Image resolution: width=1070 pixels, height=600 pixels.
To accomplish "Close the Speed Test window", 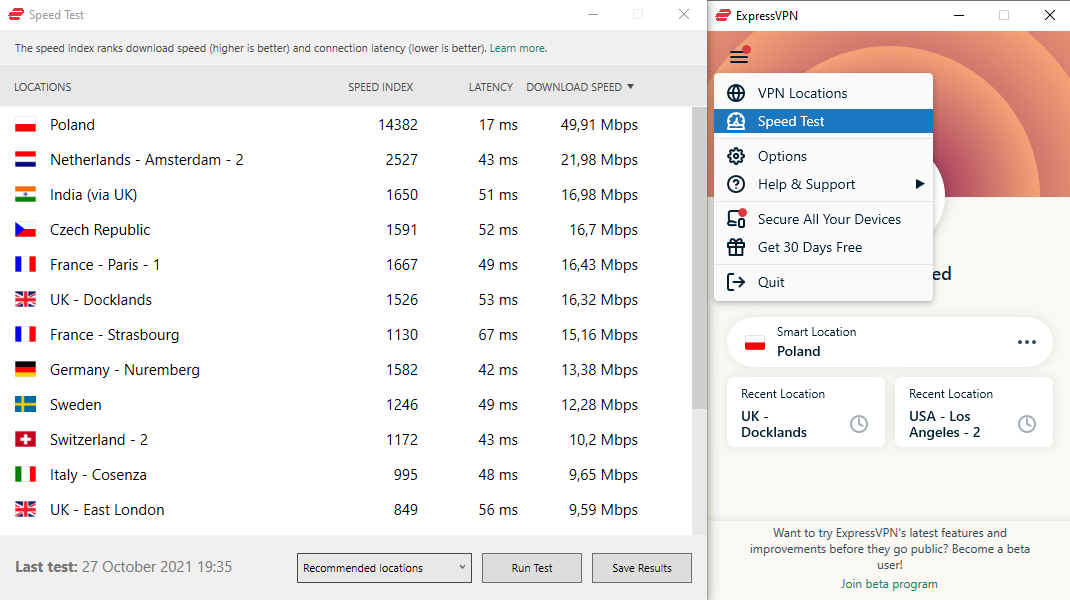I will [684, 14].
